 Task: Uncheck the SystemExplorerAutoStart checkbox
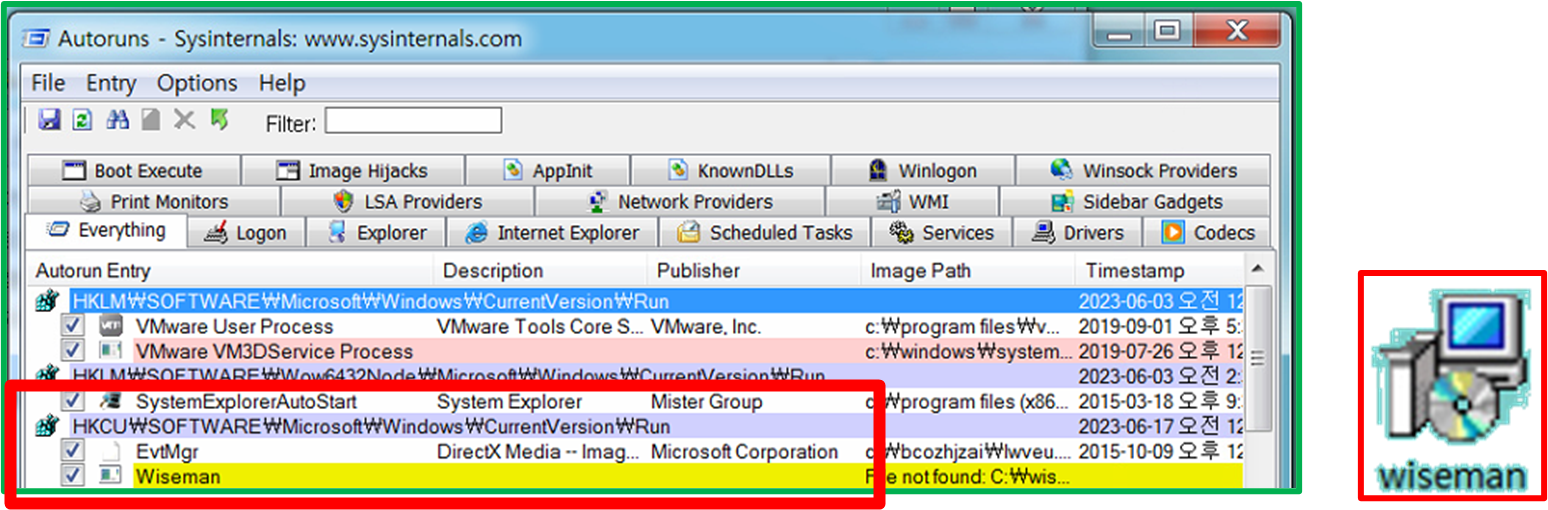[72, 401]
